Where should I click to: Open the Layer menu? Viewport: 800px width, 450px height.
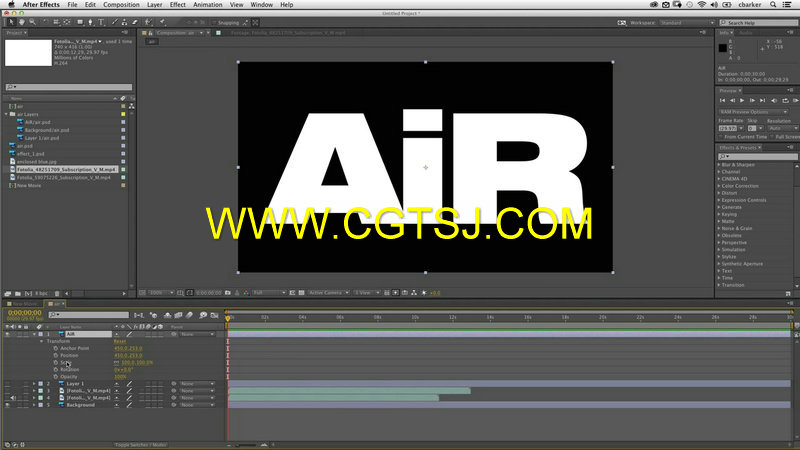pos(155,5)
